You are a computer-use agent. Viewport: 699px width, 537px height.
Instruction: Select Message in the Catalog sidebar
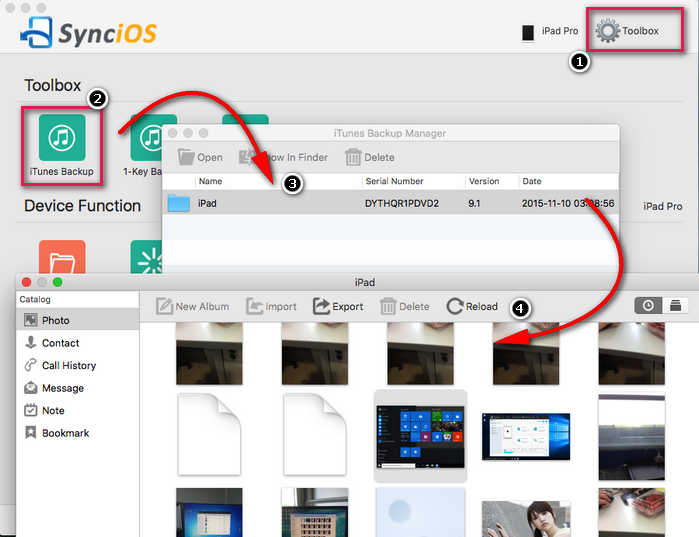pyautogui.click(x=78, y=388)
